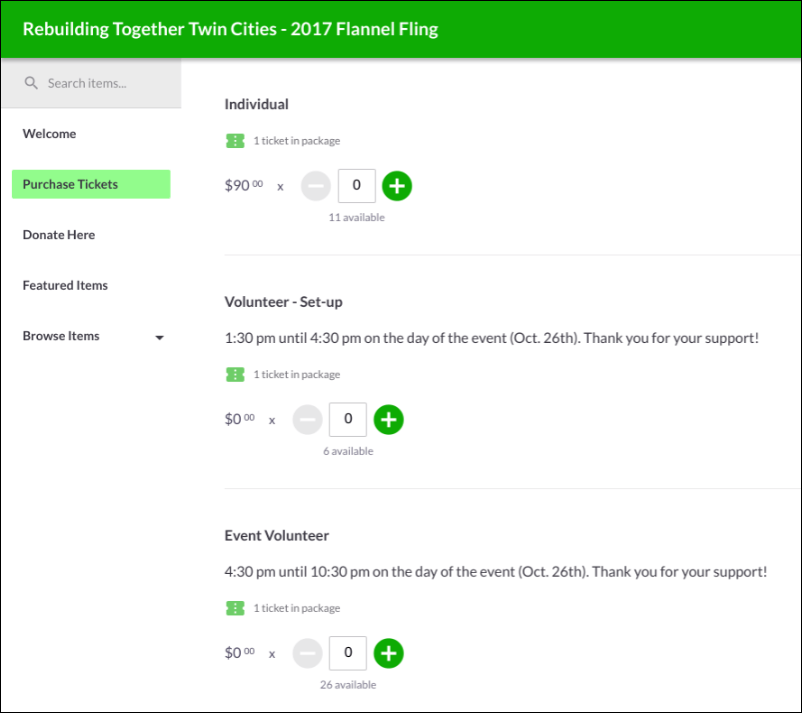
Task: Click the search magnifier icon
Action: [x=31, y=83]
